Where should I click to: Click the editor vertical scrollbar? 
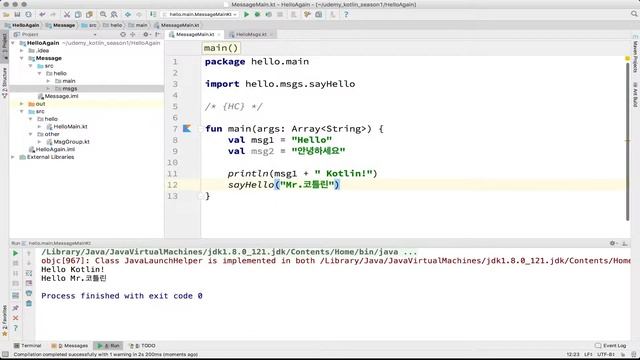pyautogui.click(x=628, y=141)
